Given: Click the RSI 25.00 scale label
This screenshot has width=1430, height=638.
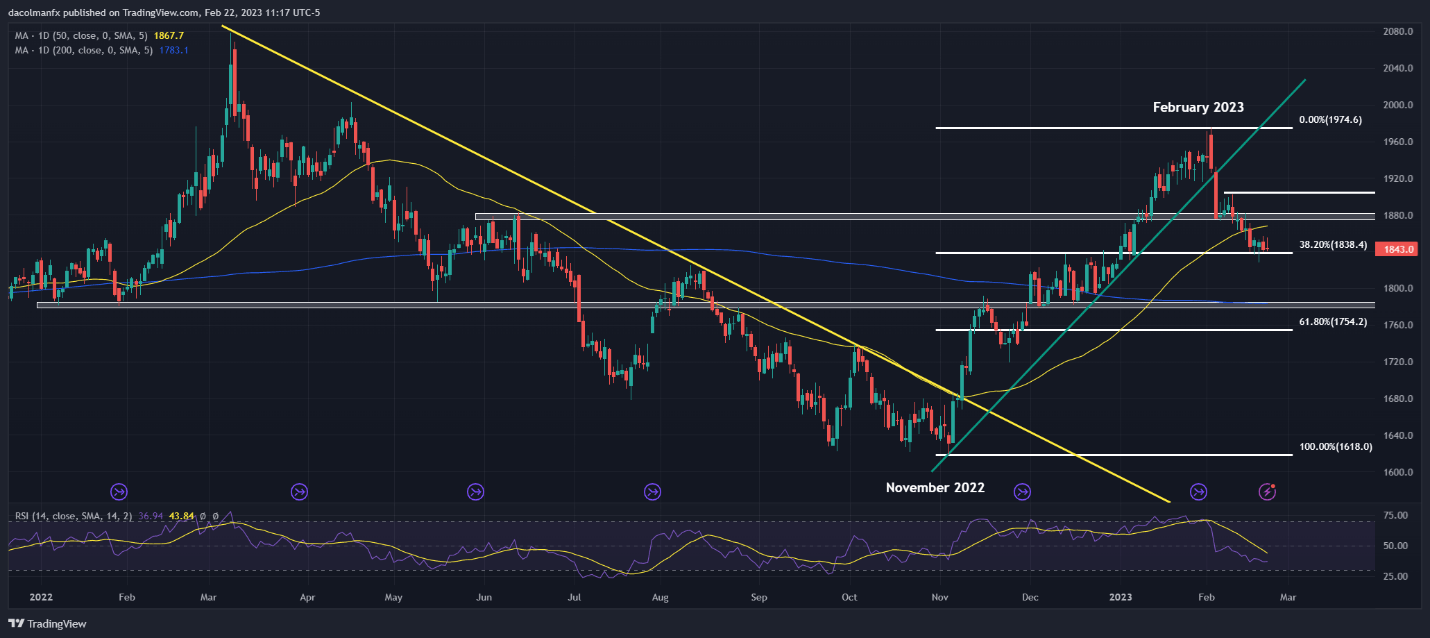Looking at the screenshot, I should click(x=1397, y=577).
